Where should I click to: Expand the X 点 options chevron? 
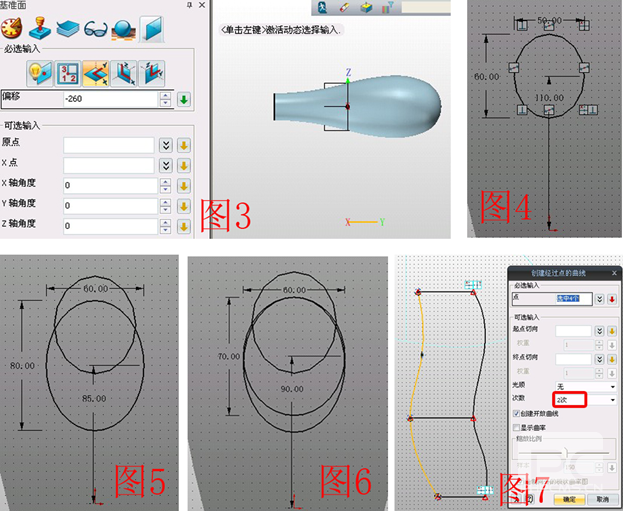tap(167, 165)
